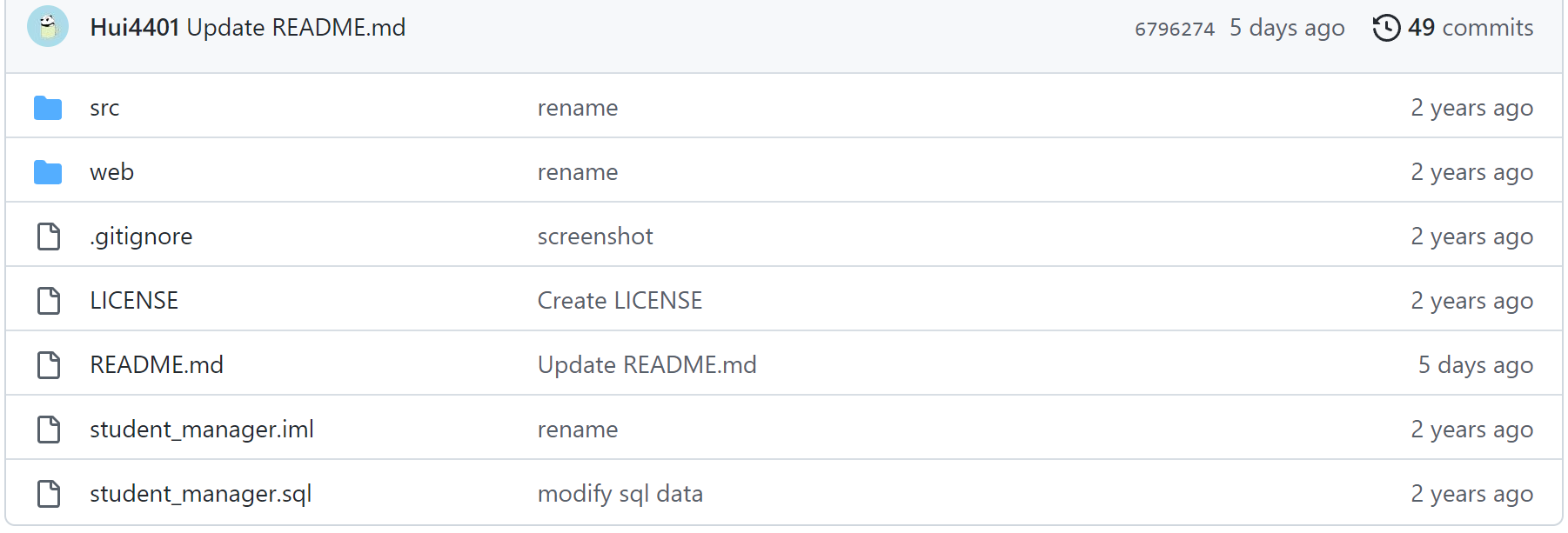Click the student_manager.sql file icon
Viewport: 1568px width, 533px height.
[49, 494]
